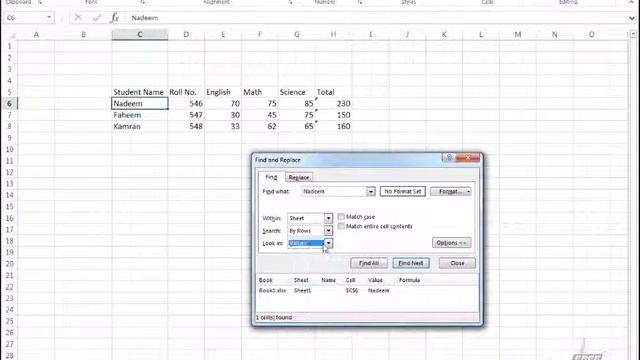
Task: Switch to the Replace tab
Action: 299,177
